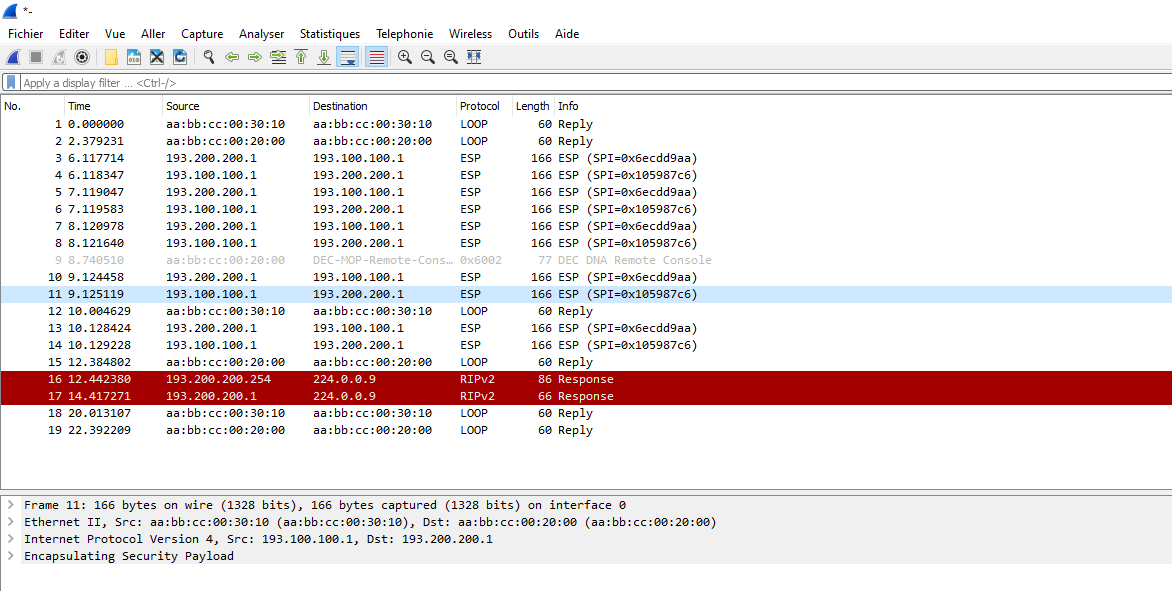
Task: Sort by the No. column header
Action: point(32,106)
